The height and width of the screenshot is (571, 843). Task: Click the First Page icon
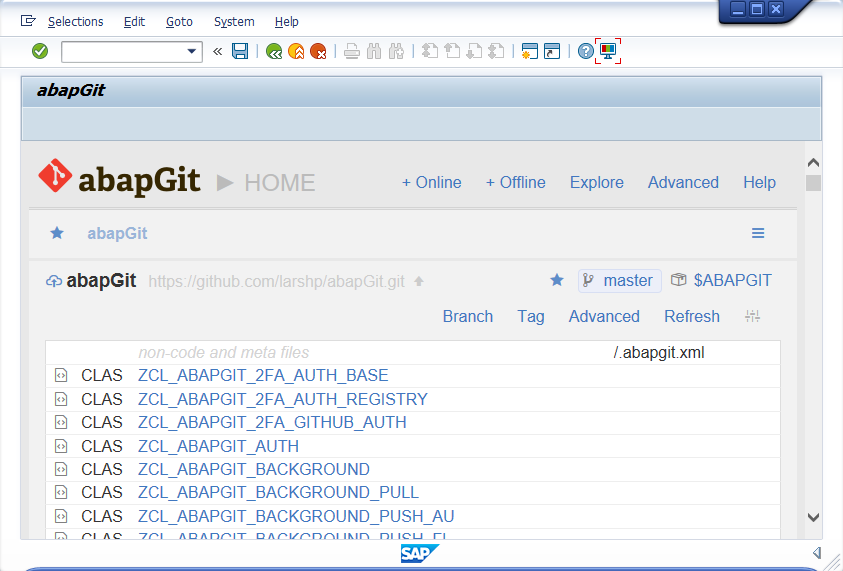click(430, 51)
